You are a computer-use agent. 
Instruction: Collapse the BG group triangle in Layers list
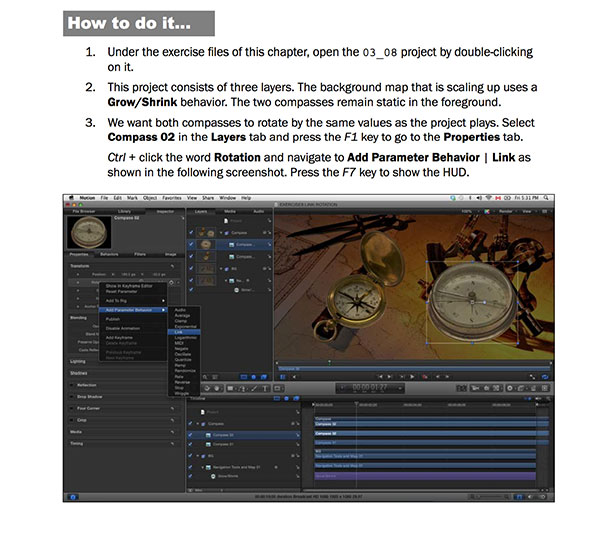[x=221, y=269]
